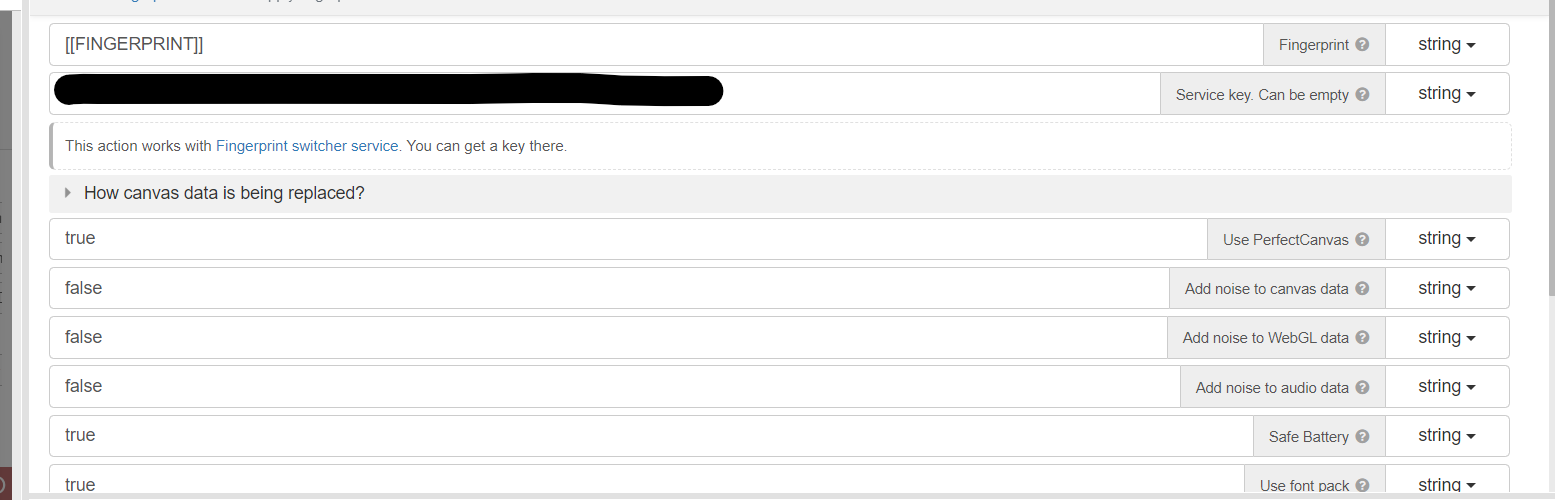Viewport: 1555px width, 500px height.
Task: Click the WebGL noise help icon
Action: (x=1363, y=338)
